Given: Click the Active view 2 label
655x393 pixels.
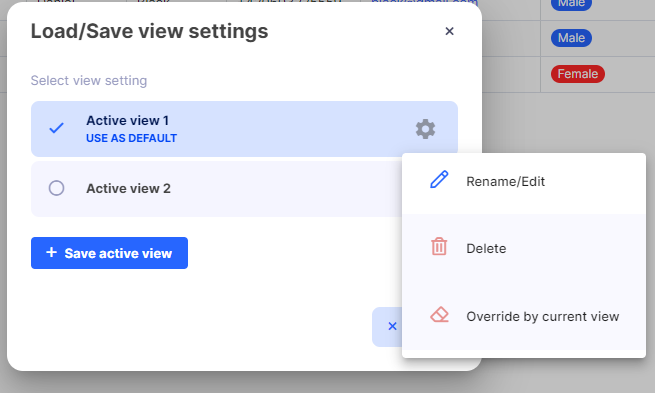Looking at the screenshot, I should 128,188.
